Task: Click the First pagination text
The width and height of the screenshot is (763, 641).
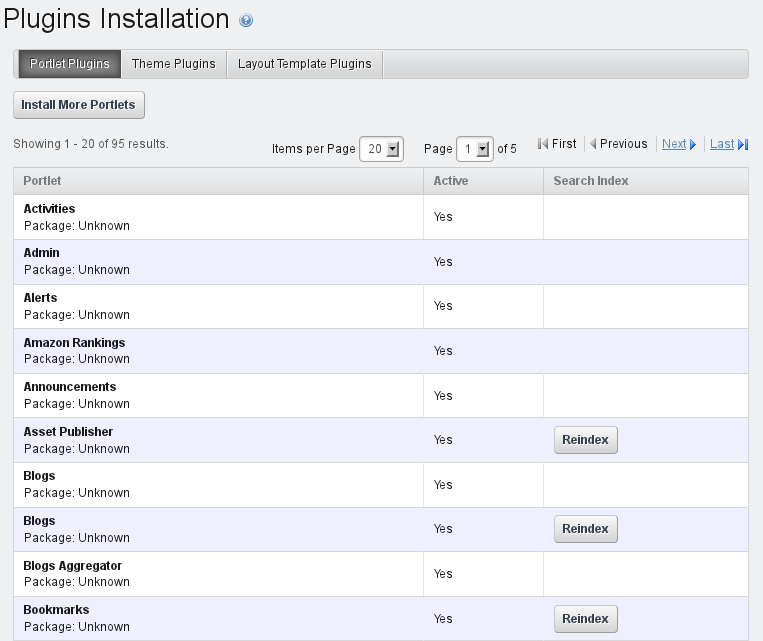Action: click(564, 144)
